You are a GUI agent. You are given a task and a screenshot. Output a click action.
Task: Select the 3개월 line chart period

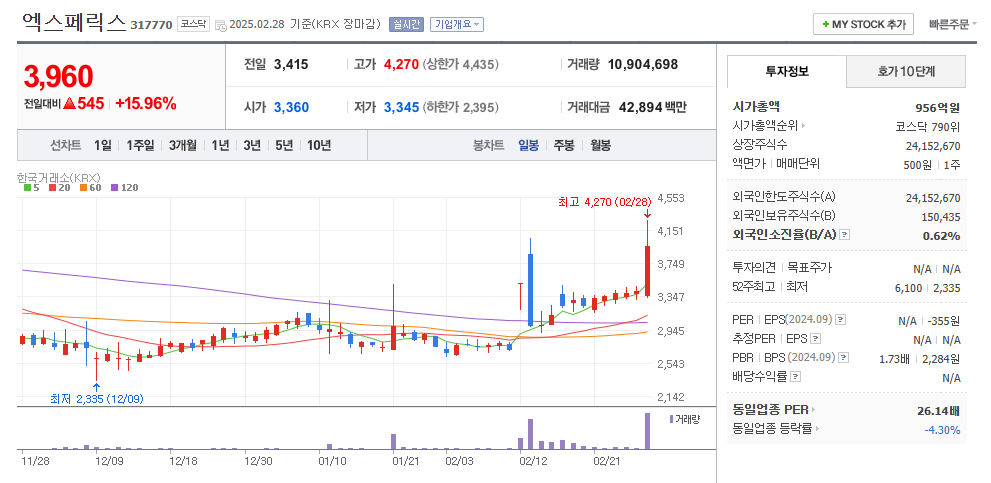182,145
